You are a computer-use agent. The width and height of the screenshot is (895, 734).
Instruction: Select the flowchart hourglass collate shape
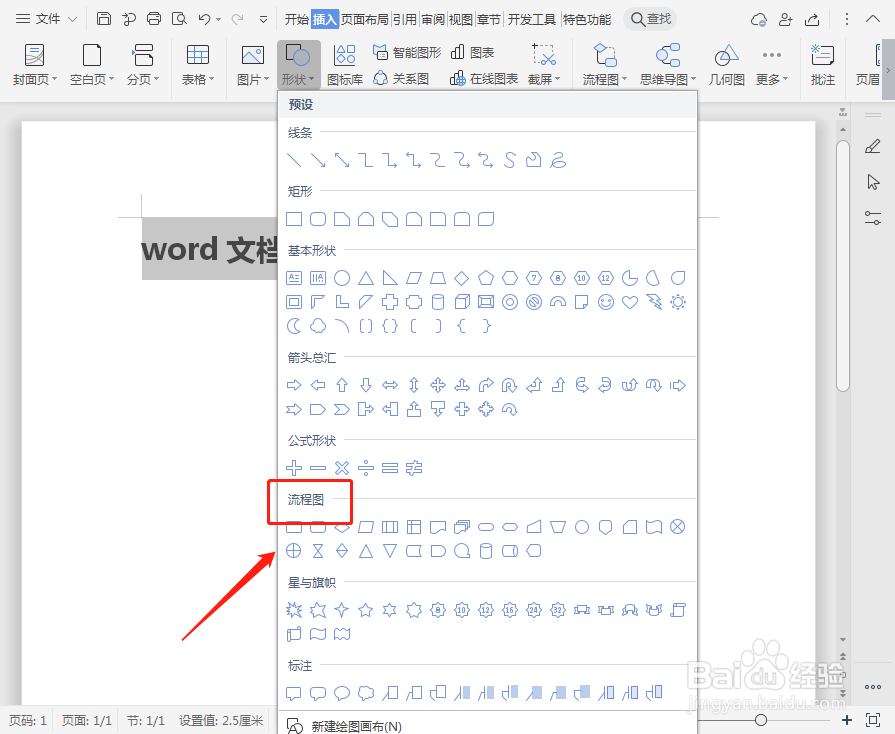click(x=318, y=551)
